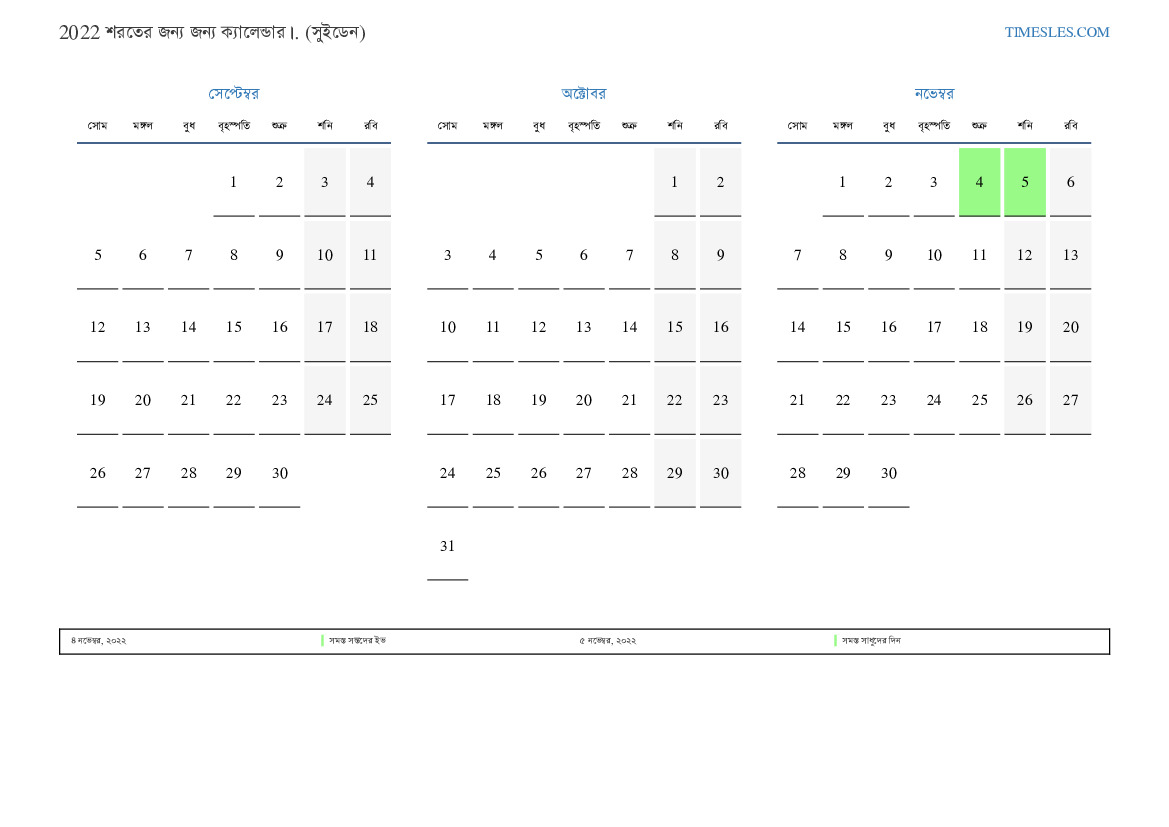Viewport: 1169px width, 827px height.
Task: Click the green marker beside সমস্ত সাধুদের দিন
Action: 835,641
